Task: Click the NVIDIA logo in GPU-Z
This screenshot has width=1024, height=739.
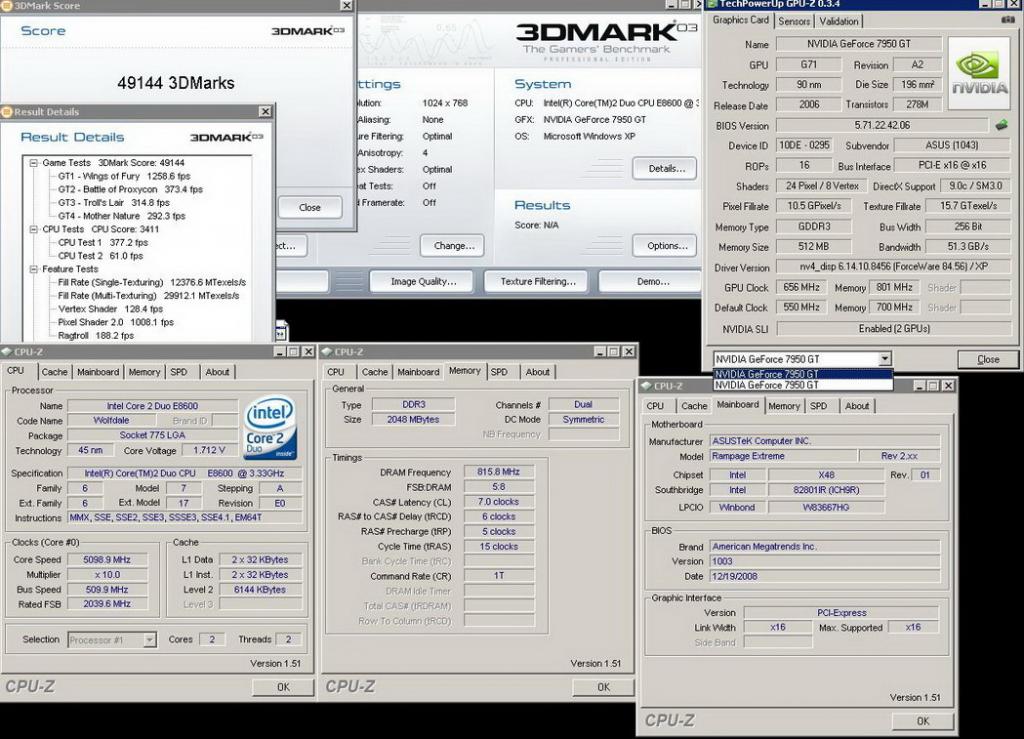Action: point(979,73)
